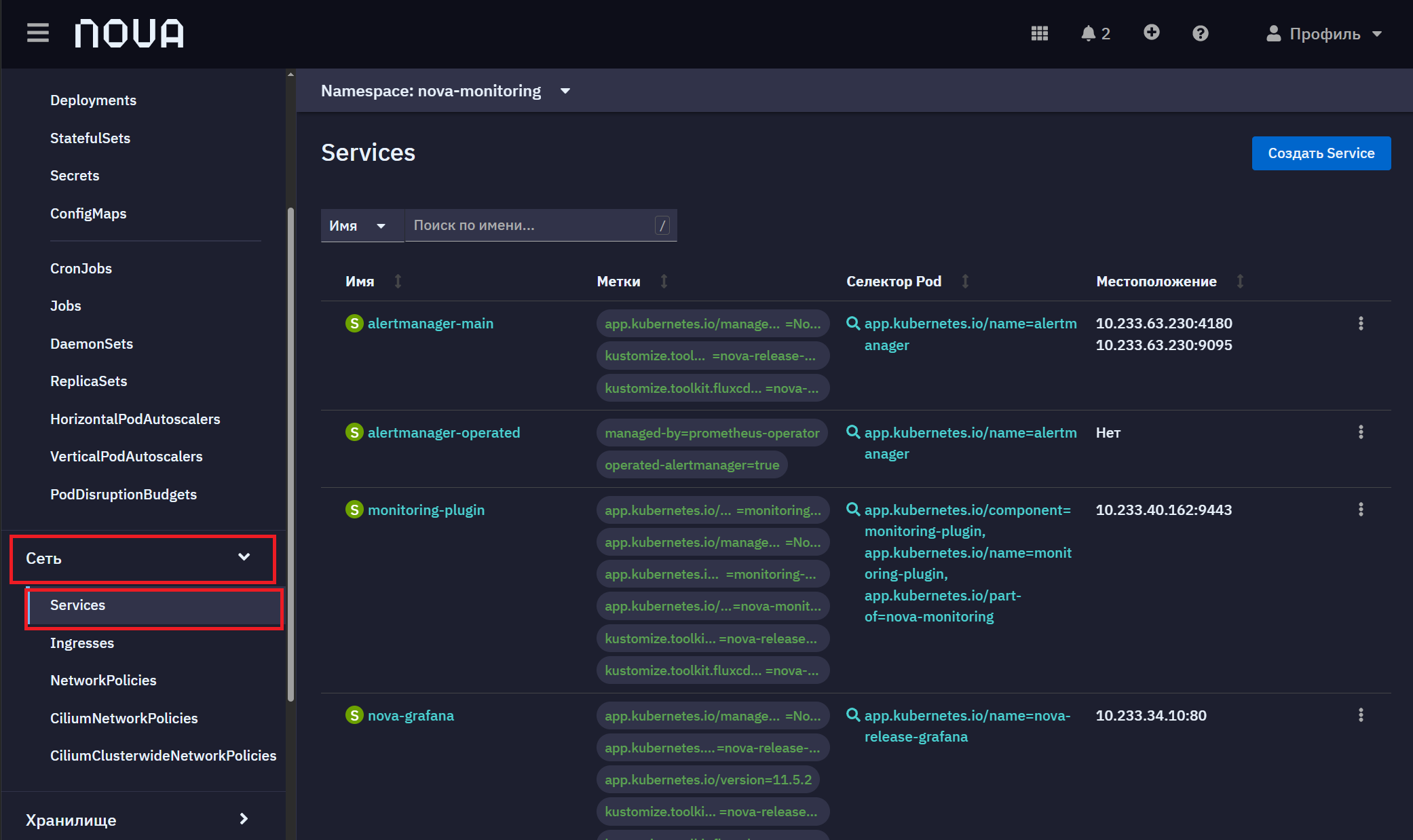Open HorizontalPodAutoscalers in the sidebar
This screenshot has height=840, width=1413.
[x=135, y=419]
